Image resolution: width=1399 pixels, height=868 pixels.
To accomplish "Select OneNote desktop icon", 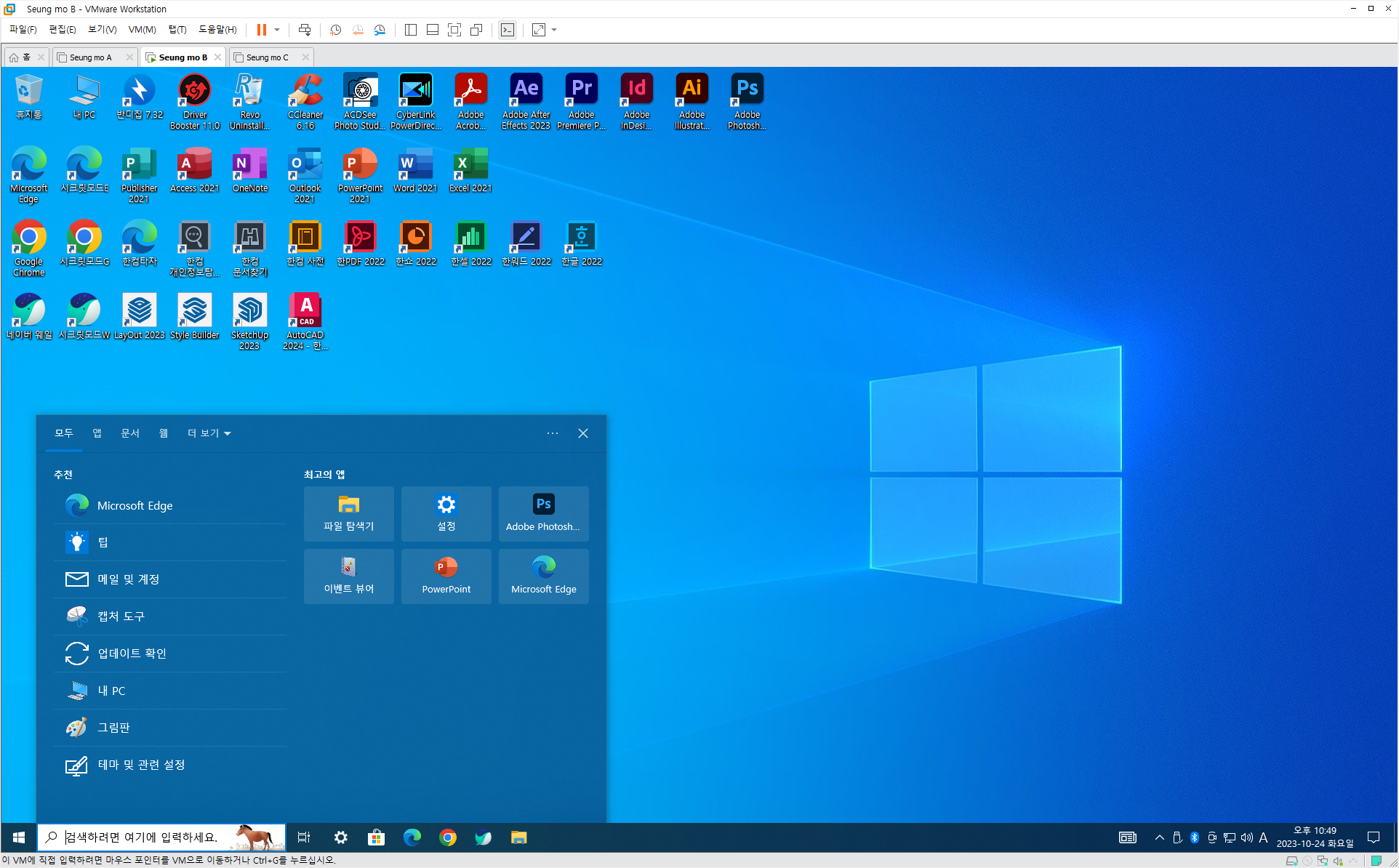I will point(249,169).
